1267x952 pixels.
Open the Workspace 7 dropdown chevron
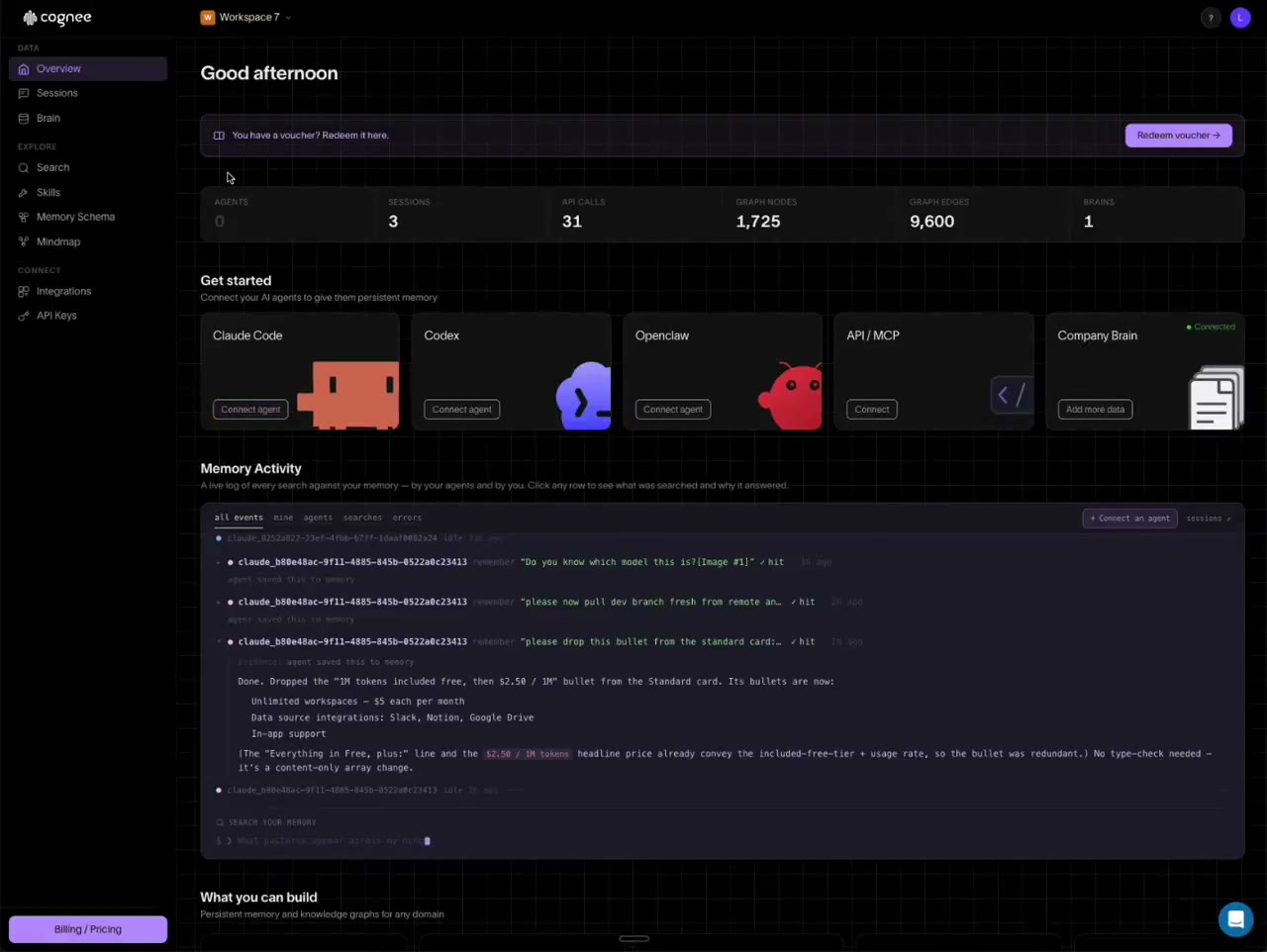[x=288, y=18]
